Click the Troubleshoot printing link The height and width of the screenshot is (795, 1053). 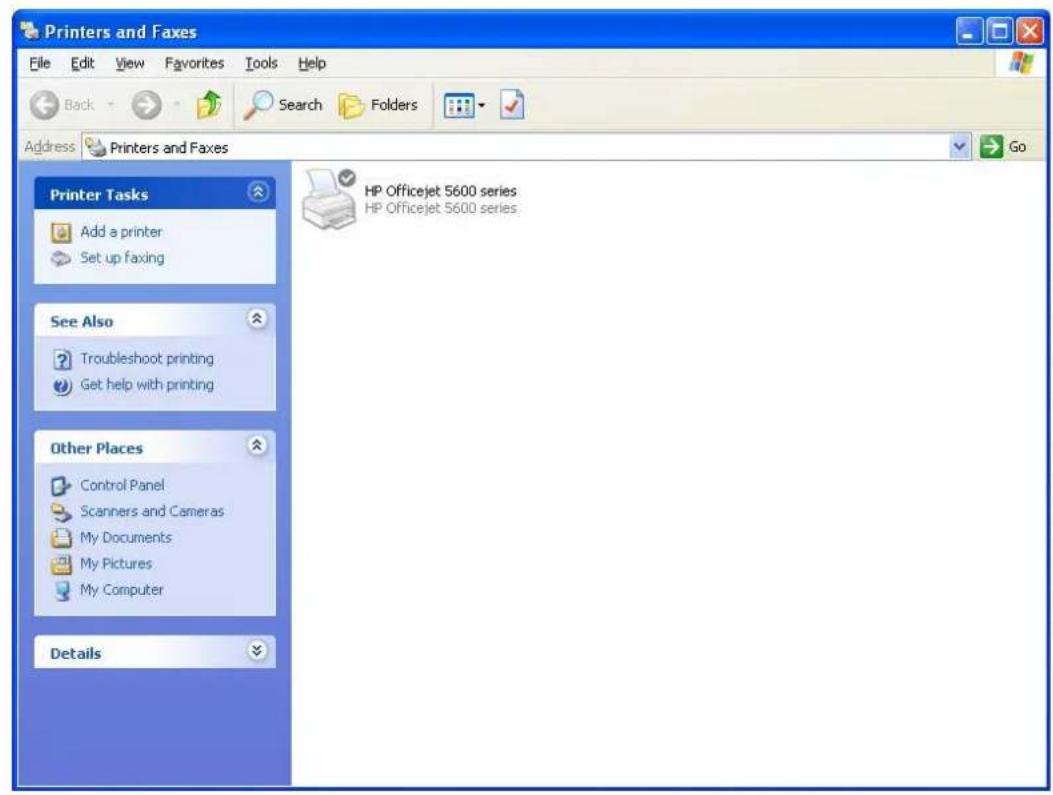[x=147, y=359]
